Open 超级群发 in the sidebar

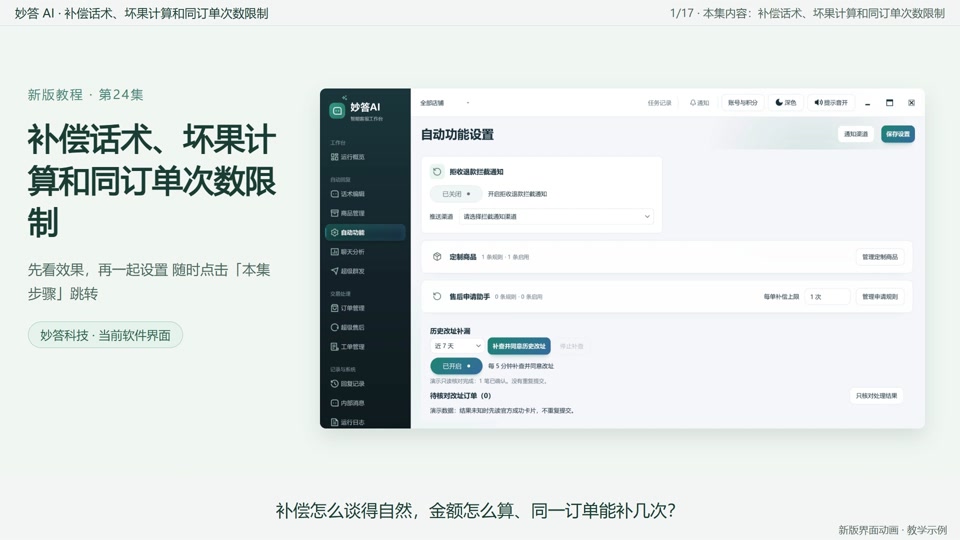[348, 271]
